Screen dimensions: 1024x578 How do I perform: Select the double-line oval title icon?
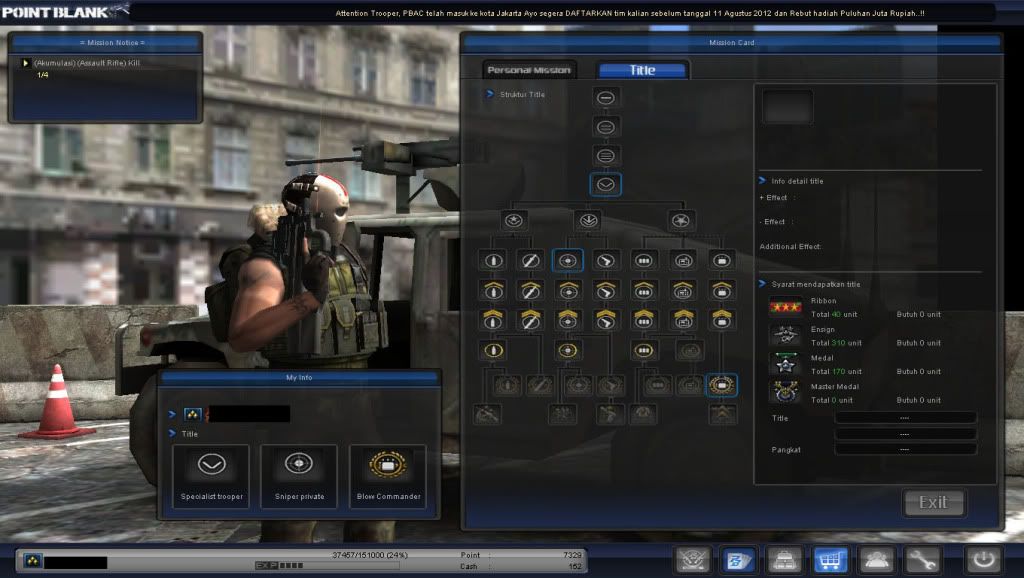605,127
